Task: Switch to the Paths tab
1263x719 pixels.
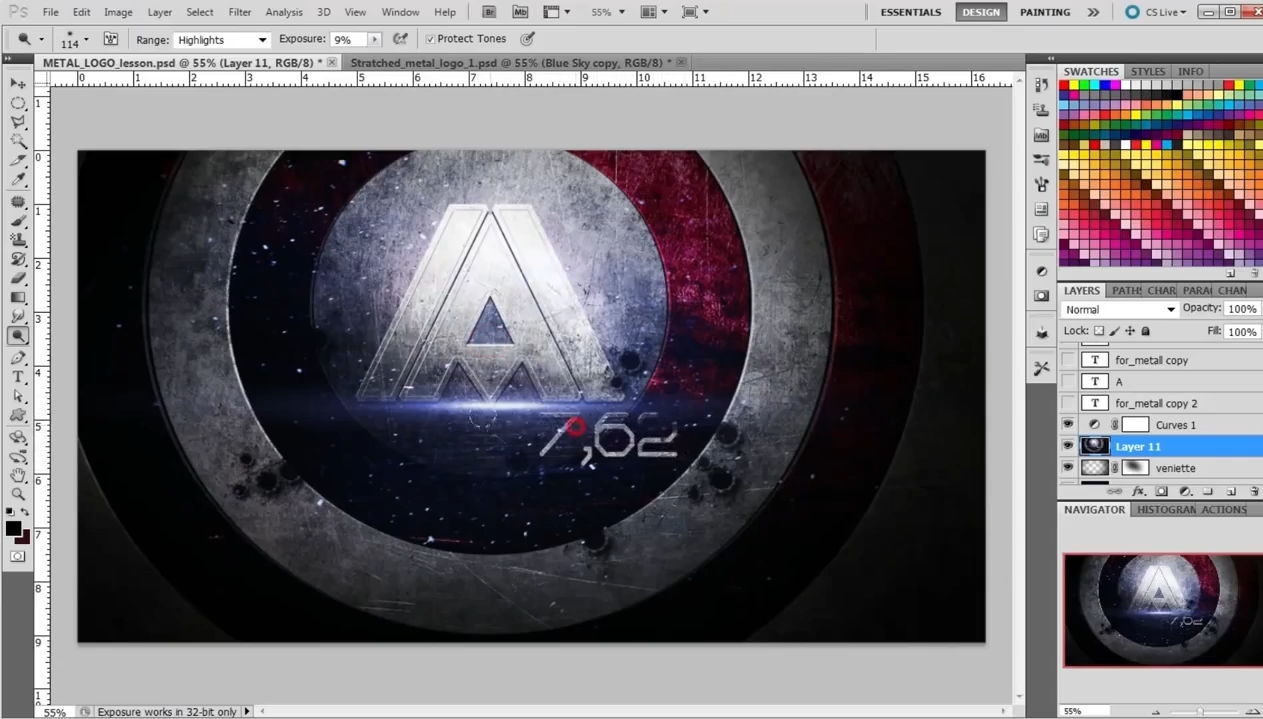Action: pos(1127,291)
